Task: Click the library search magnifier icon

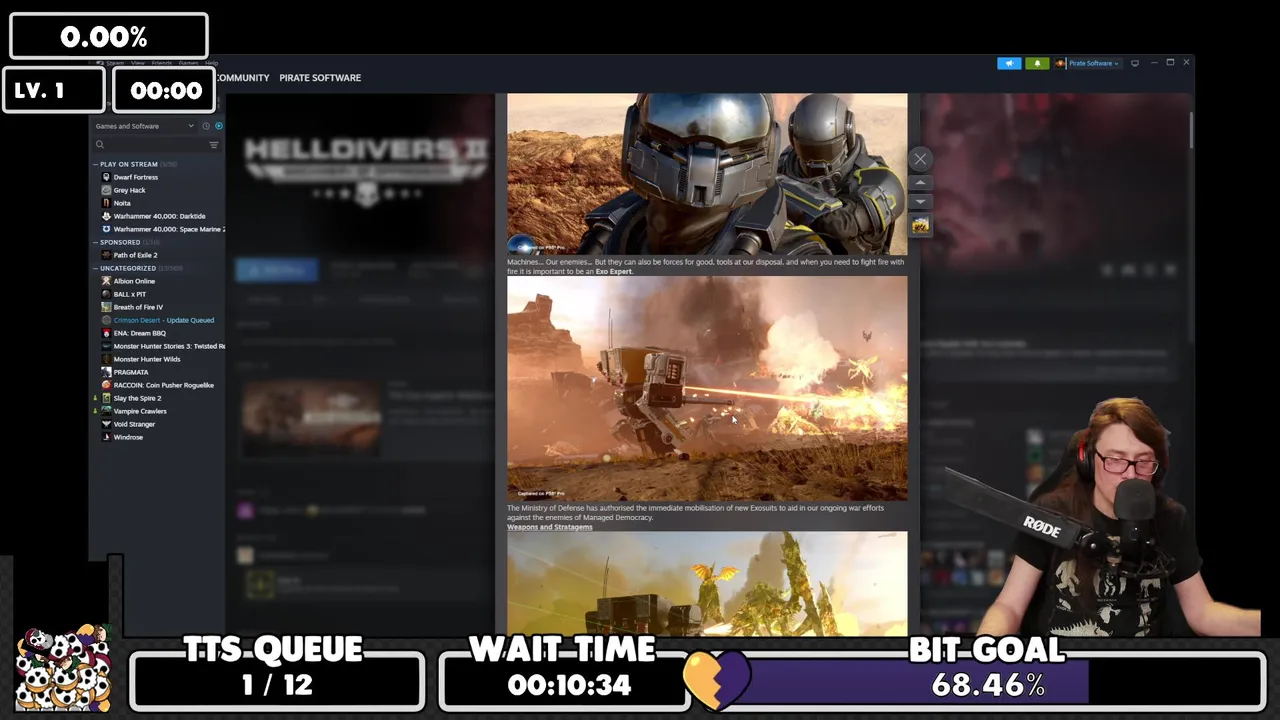Action: click(100, 145)
